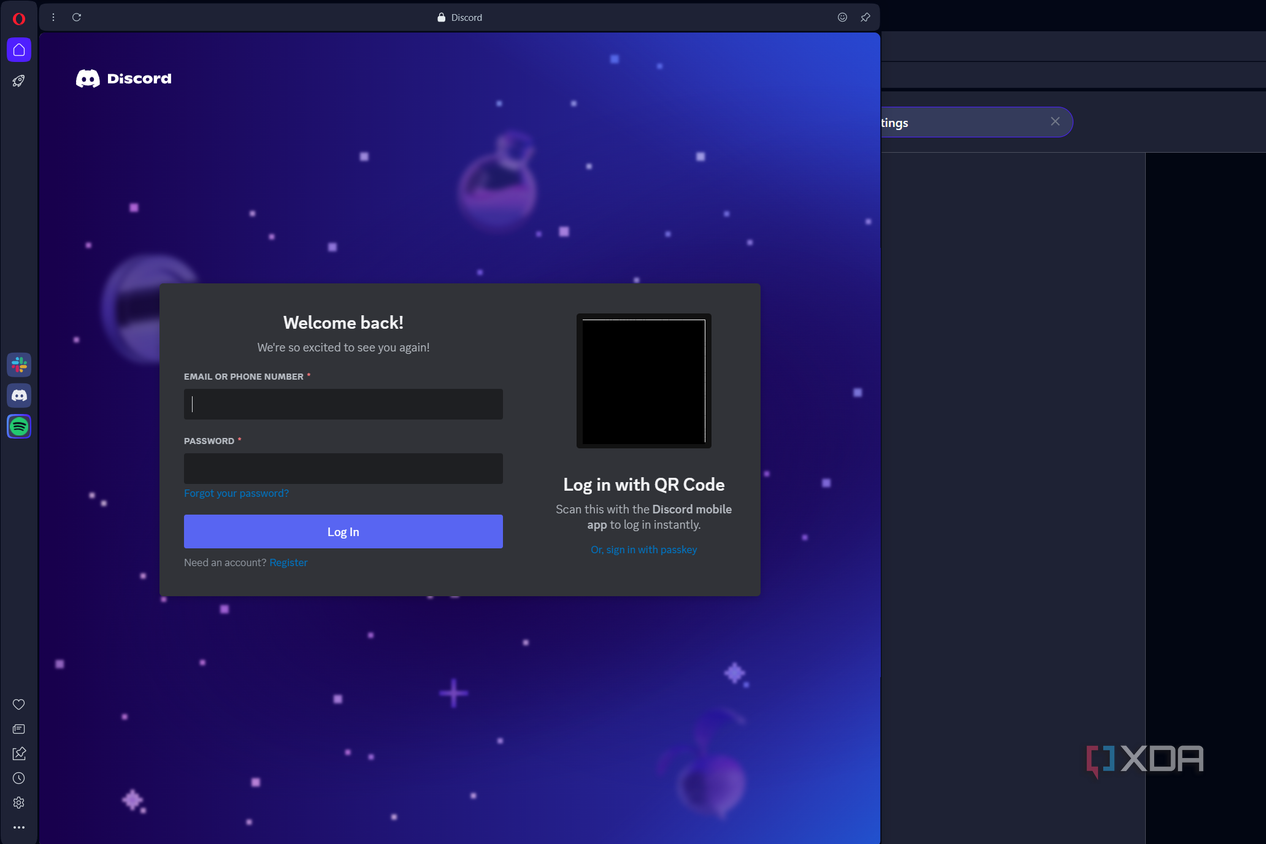Focus the Email or Phone Number field
This screenshot has height=844, width=1266.
pos(343,404)
